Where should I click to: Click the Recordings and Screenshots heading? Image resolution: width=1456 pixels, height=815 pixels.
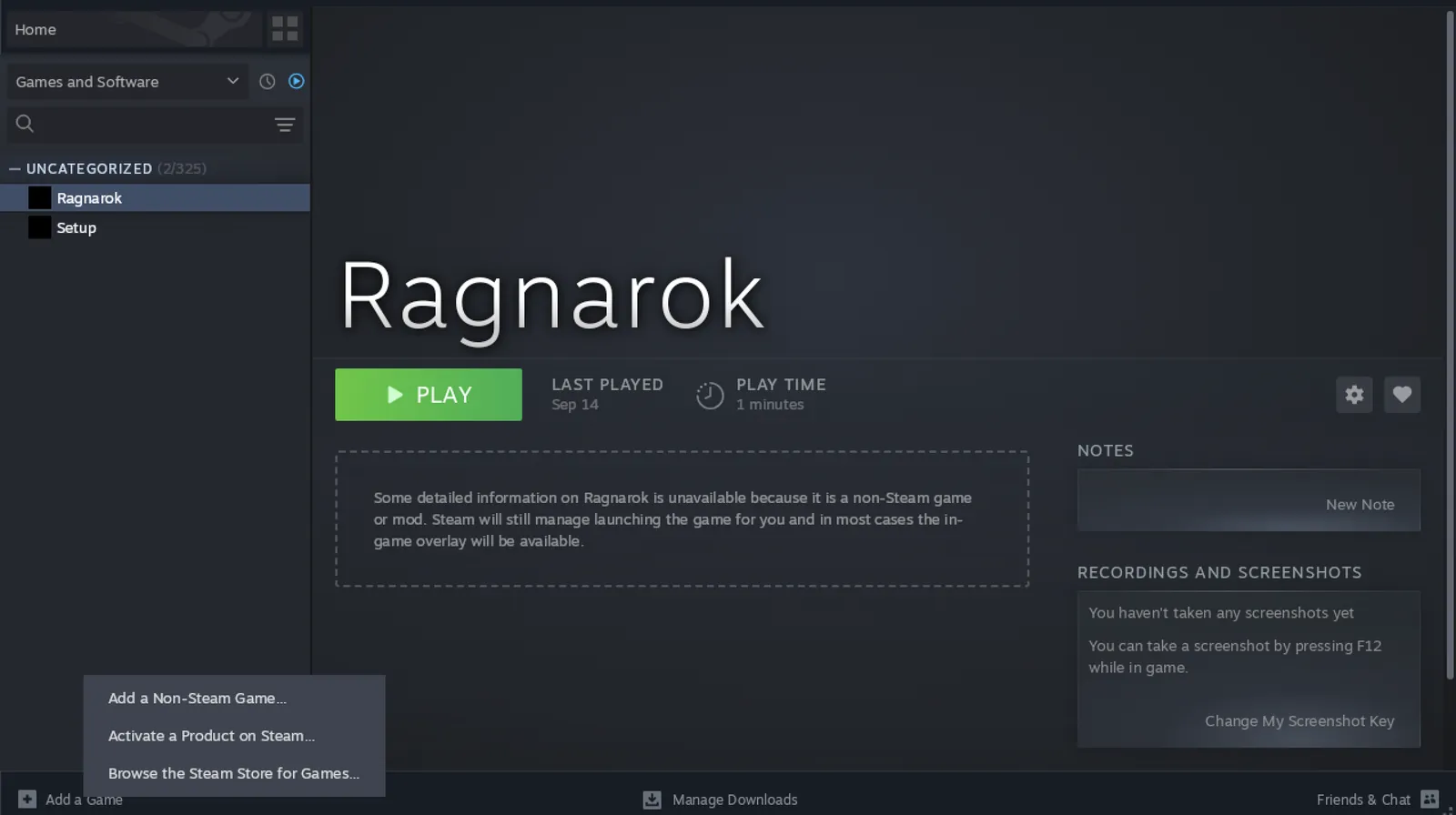1219,572
